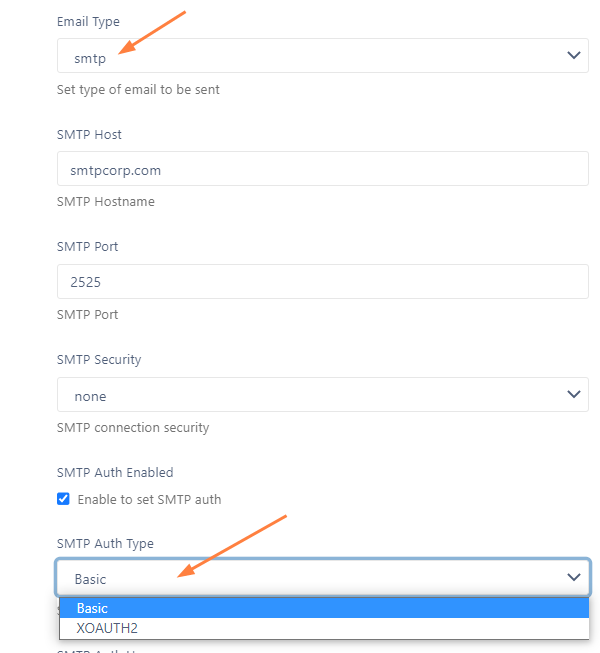The width and height of the screenshot is (600, 653).
Task: Click the 'SMTP connection security' helper text
Action: click(x=133, y=428)
